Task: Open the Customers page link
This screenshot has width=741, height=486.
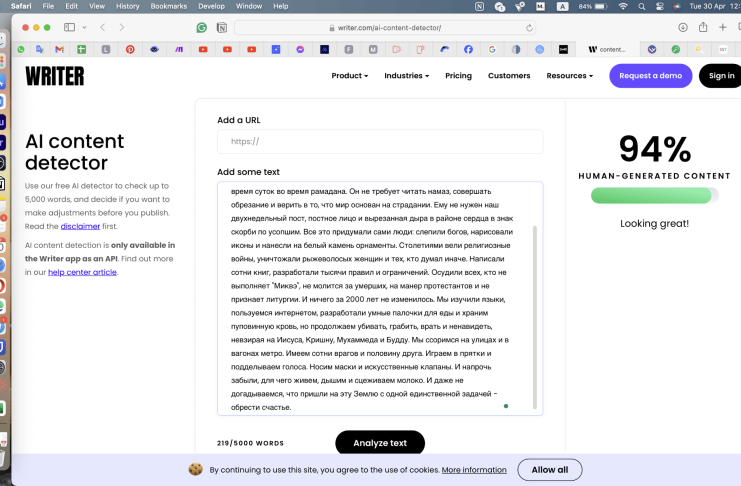Action: coord(509,76)
